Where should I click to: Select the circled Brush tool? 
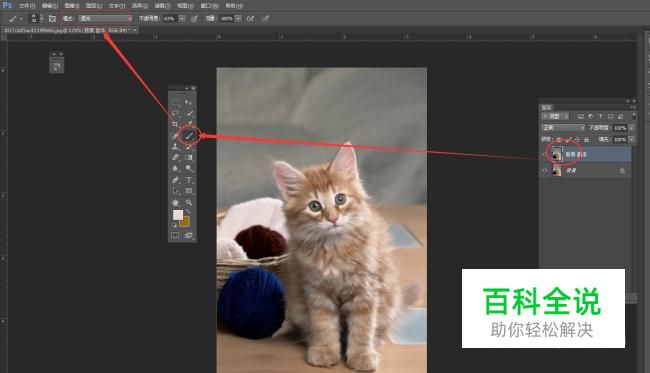(x=189, y=135)
